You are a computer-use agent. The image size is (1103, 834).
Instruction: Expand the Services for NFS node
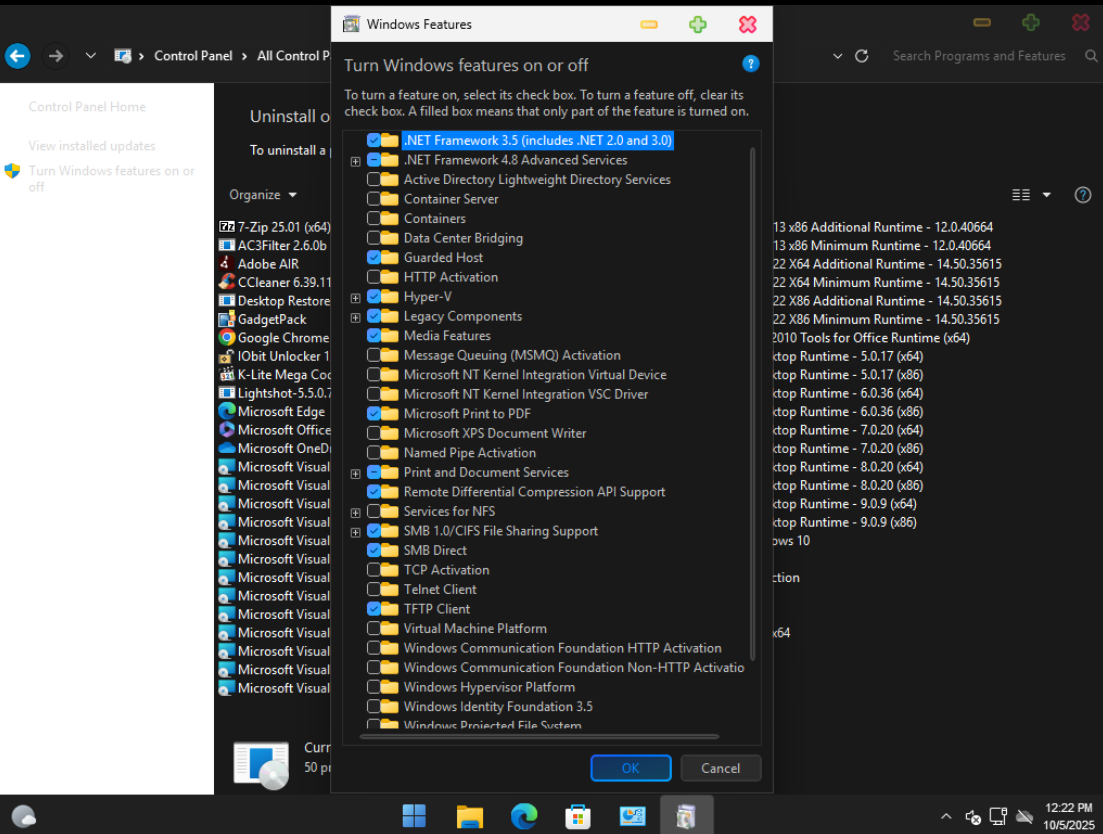tap(355, 512)
